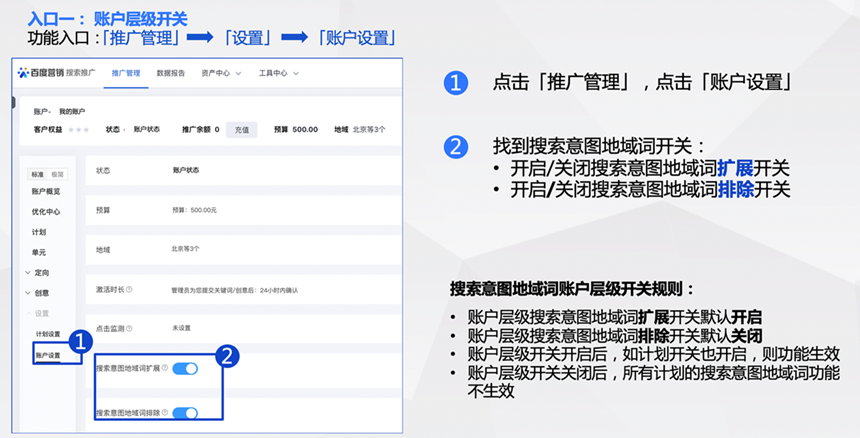Open the 数据报告 tab

click(171, 73)
